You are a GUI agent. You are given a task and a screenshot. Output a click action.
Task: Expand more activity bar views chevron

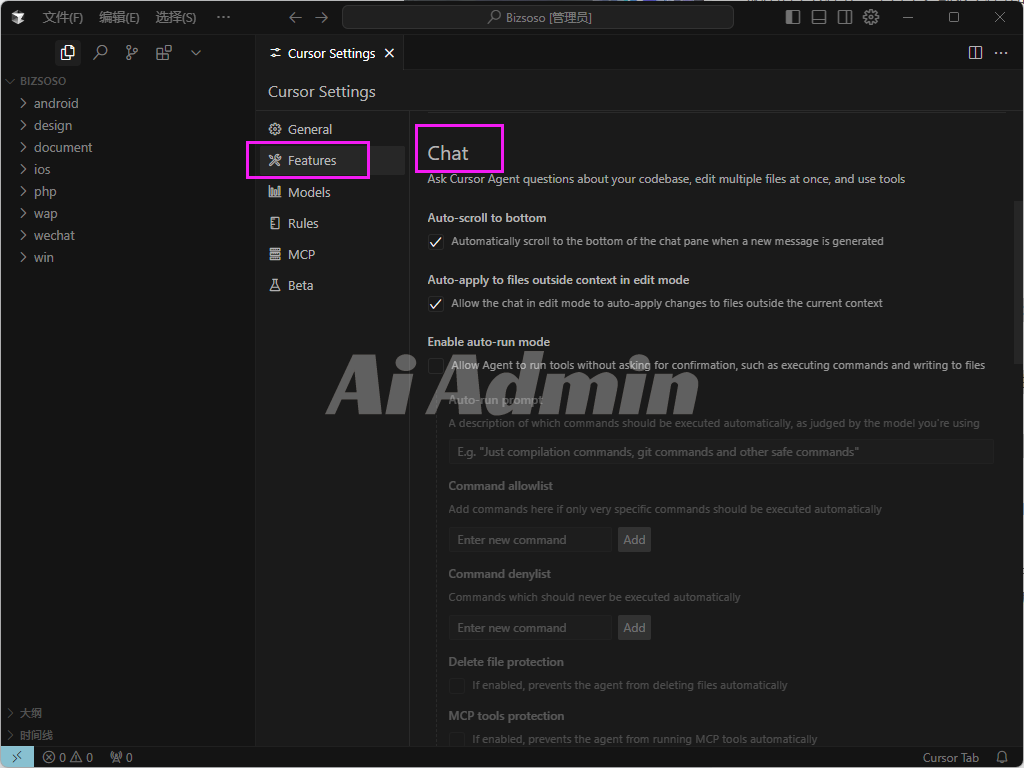pos(196,53)
